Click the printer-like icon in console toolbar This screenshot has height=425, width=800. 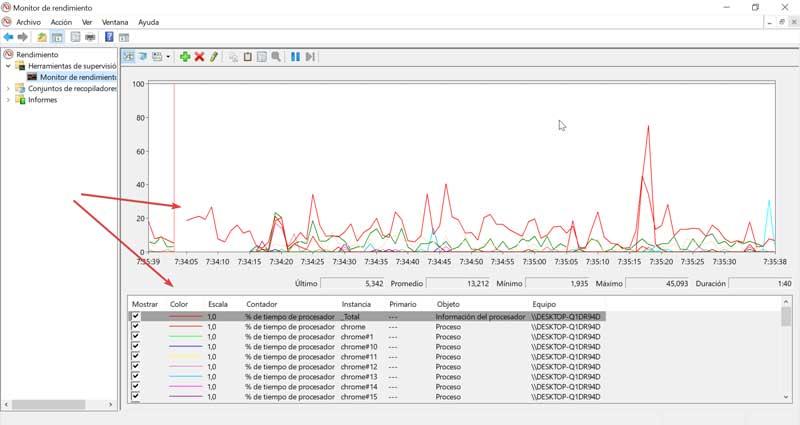[90, 37]
